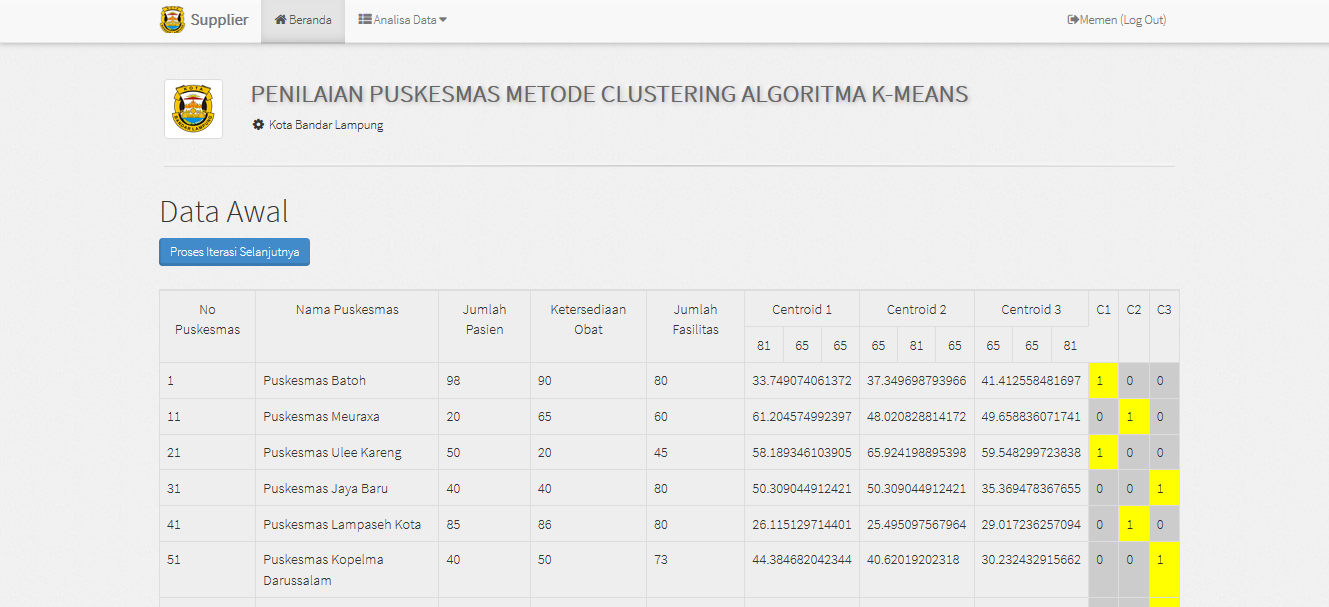Click the Bandar Lampung city emblem thumbnail
Screen dimensions: 1329x607
click(x=193, y=109)
